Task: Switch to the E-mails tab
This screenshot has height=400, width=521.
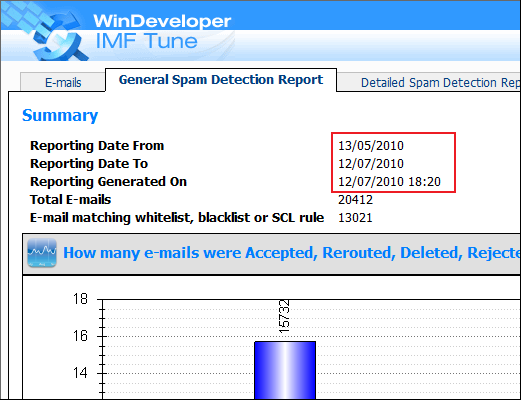Action: tap(63, 82)
